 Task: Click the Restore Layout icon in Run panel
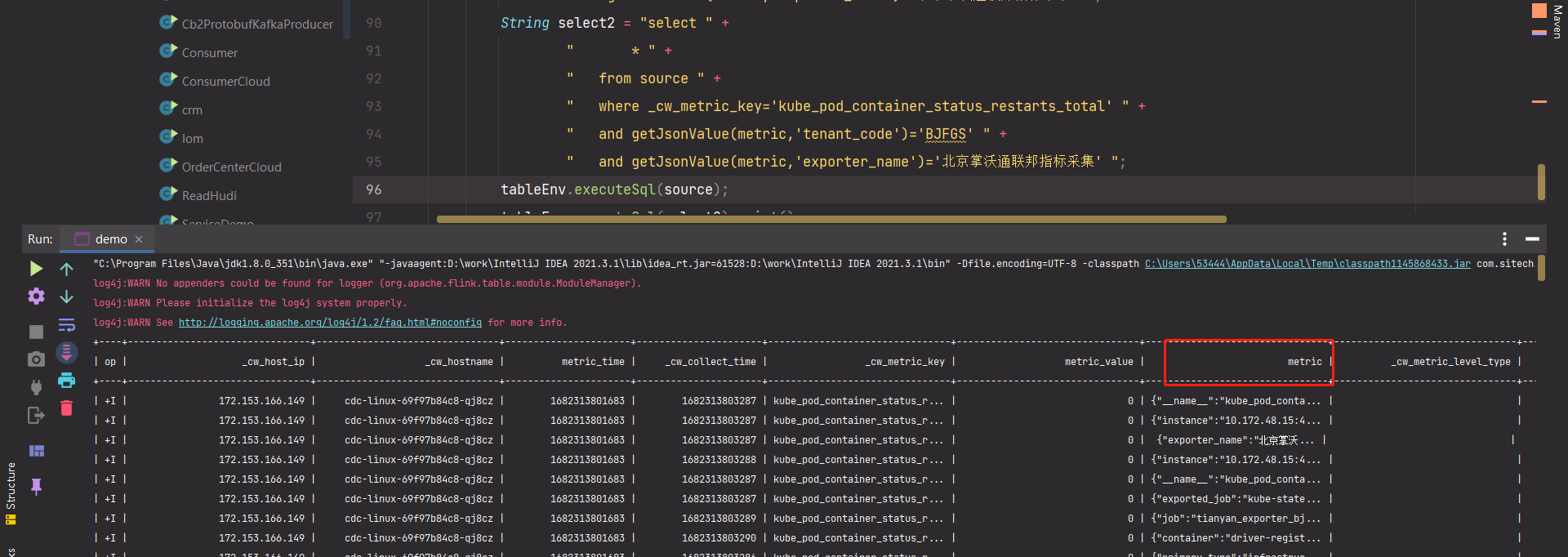click(x=36, y=451)
